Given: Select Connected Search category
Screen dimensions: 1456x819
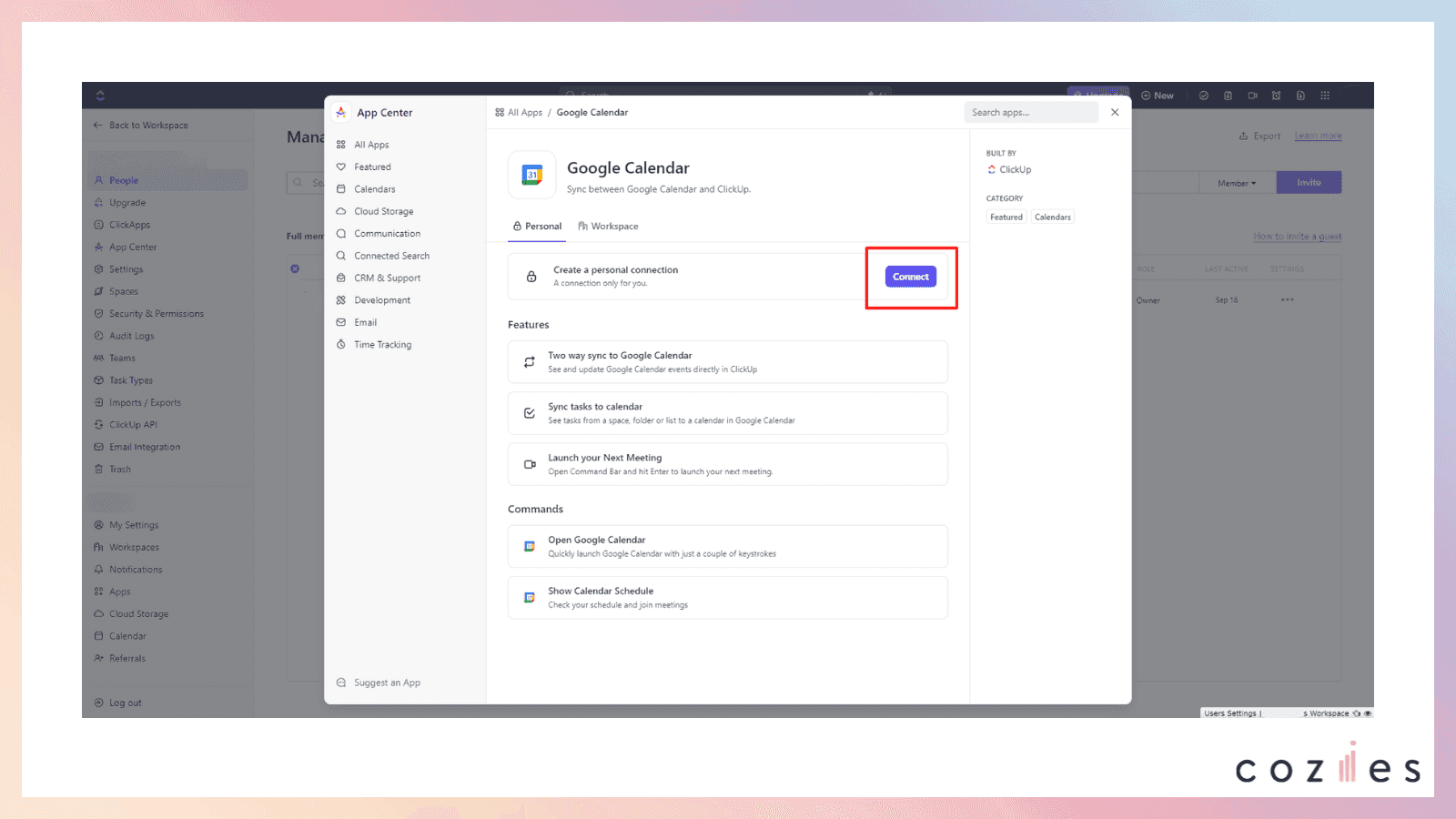Looking at the screenshot, I should point(391,256).
